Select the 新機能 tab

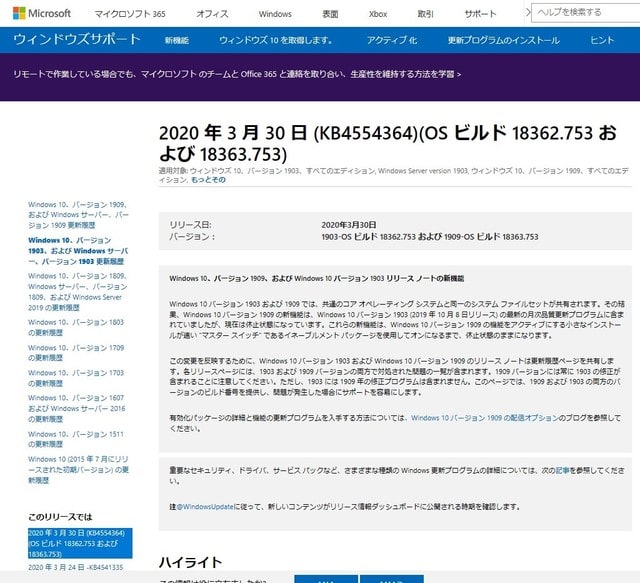click(177, 40)
